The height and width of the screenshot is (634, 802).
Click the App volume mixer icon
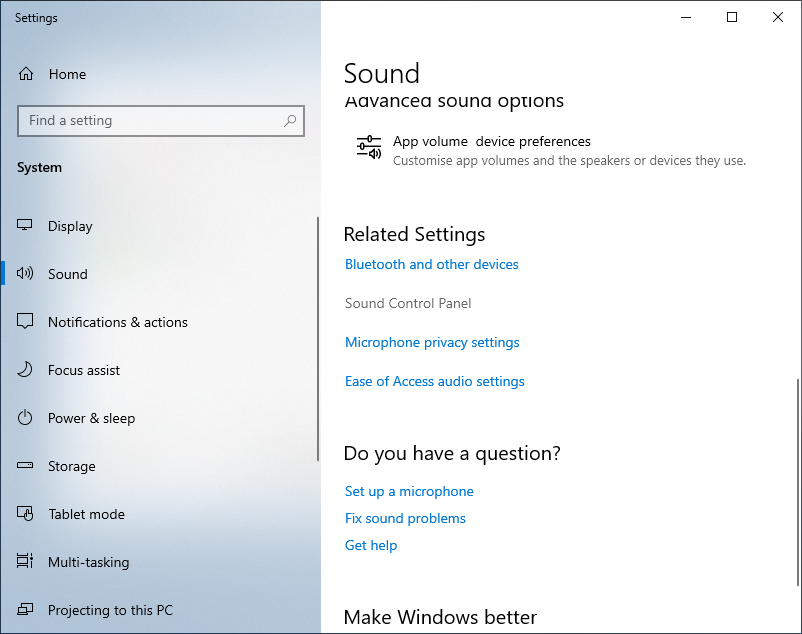click(369, 147)
